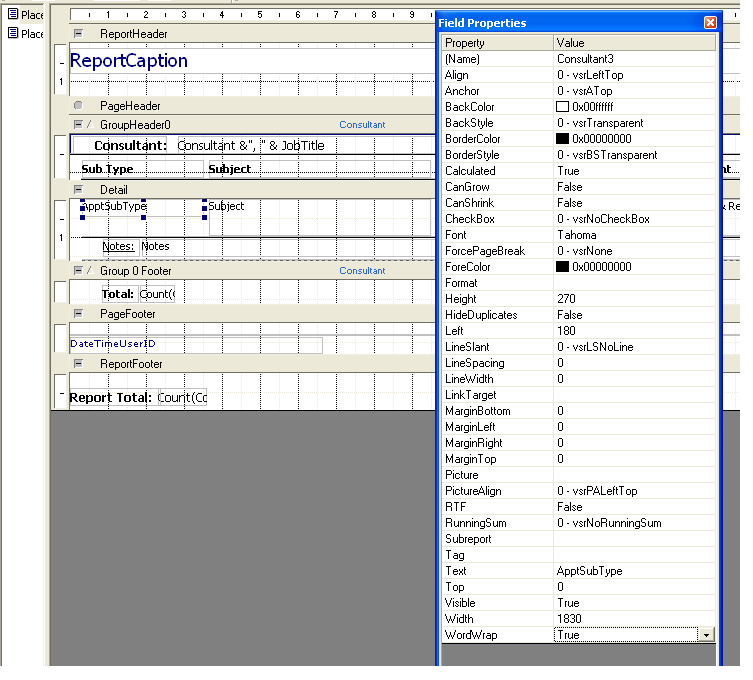Viewport: 753px width, 680px height.
Task: Click the PageFooter section bar label
Action: [128, 314]
